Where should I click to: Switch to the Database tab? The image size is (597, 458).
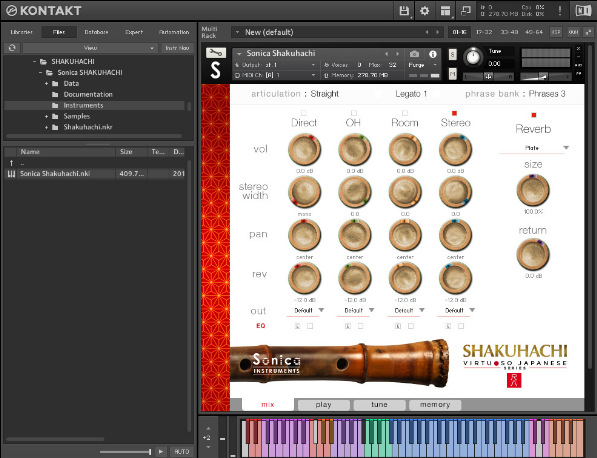[x=96, y=32]
